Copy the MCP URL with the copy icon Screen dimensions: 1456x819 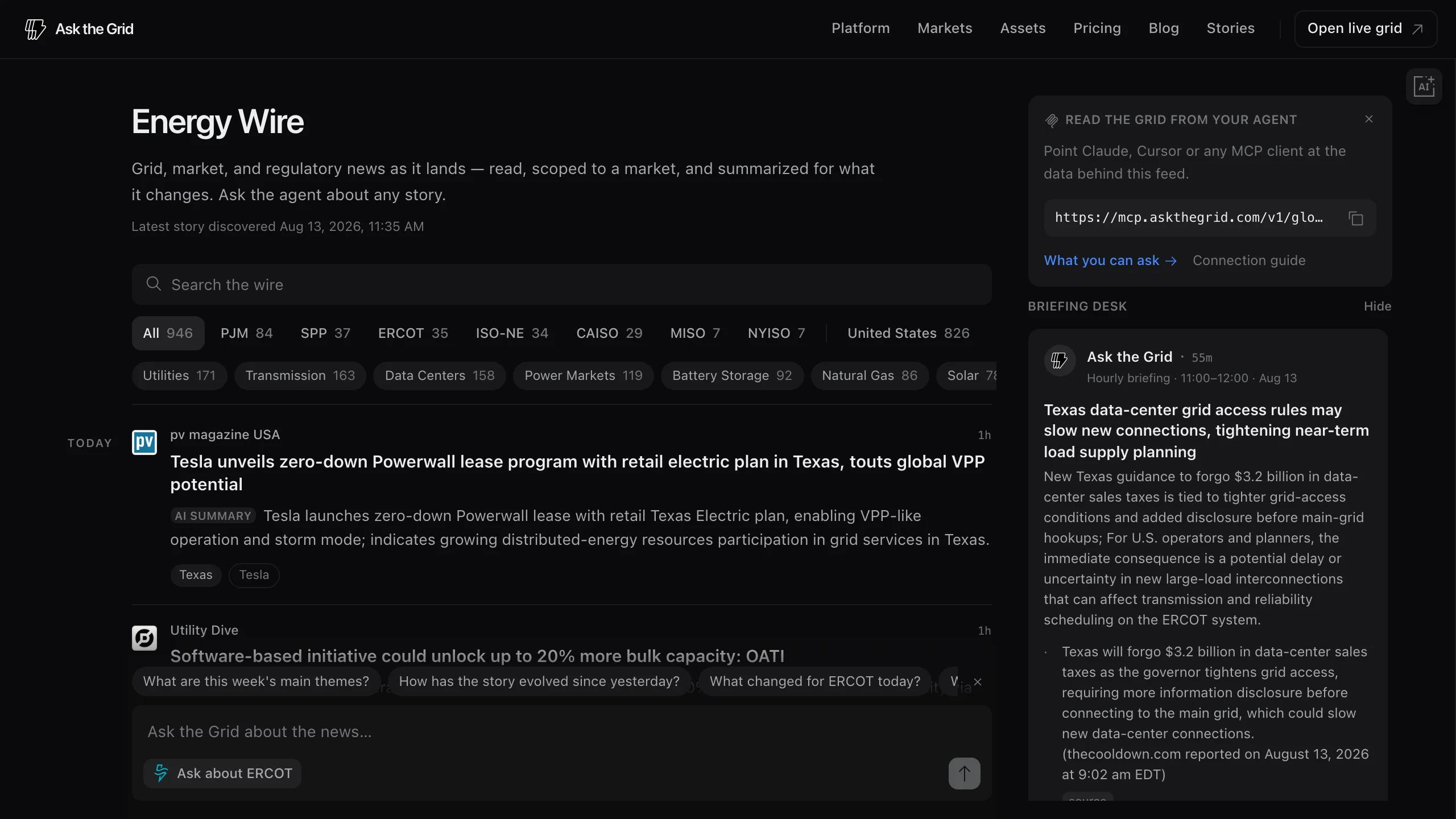pos(1356,218)
